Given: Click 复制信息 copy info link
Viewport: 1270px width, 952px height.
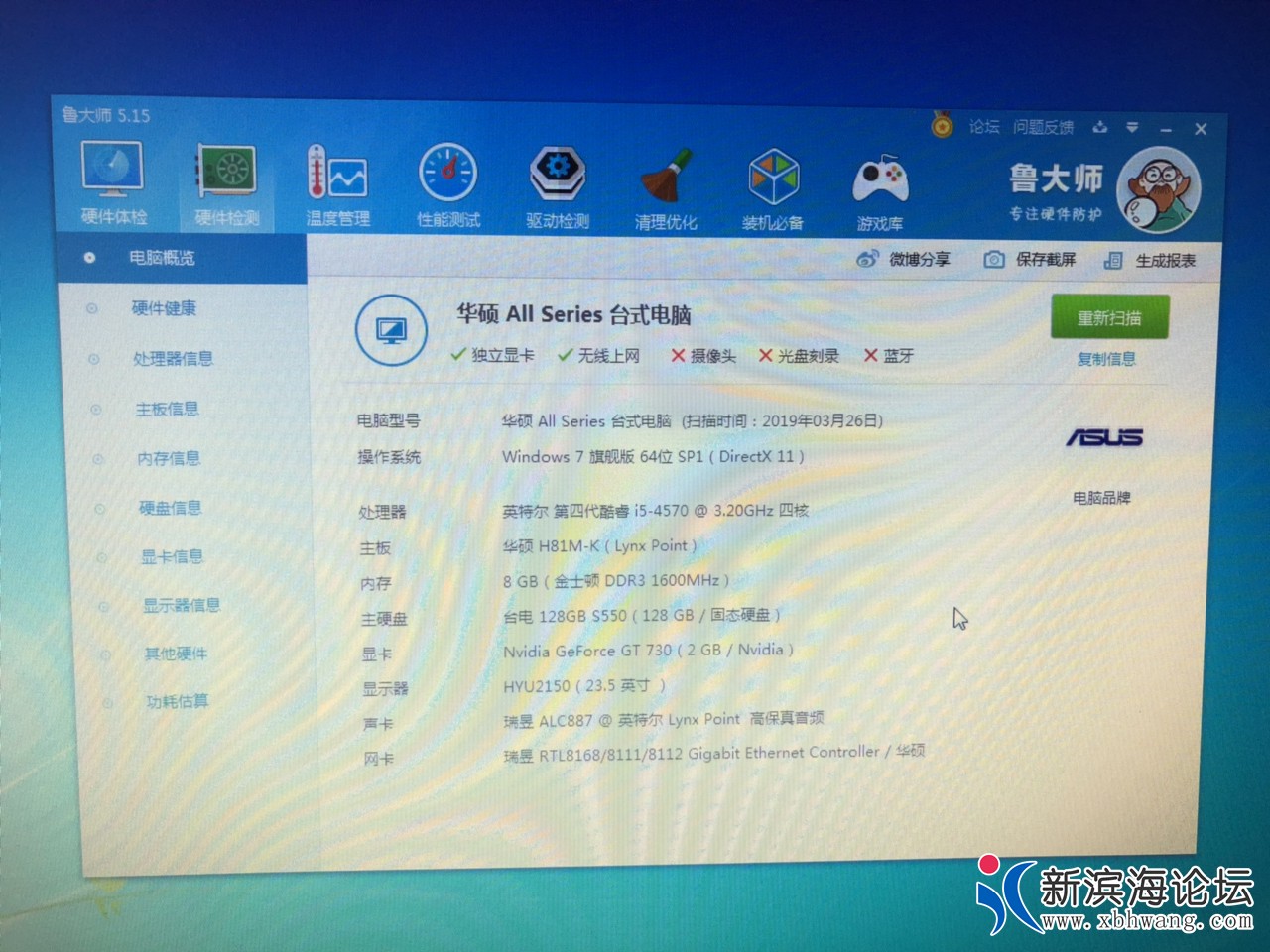Looking at the screenshot, I should 1106,359.
